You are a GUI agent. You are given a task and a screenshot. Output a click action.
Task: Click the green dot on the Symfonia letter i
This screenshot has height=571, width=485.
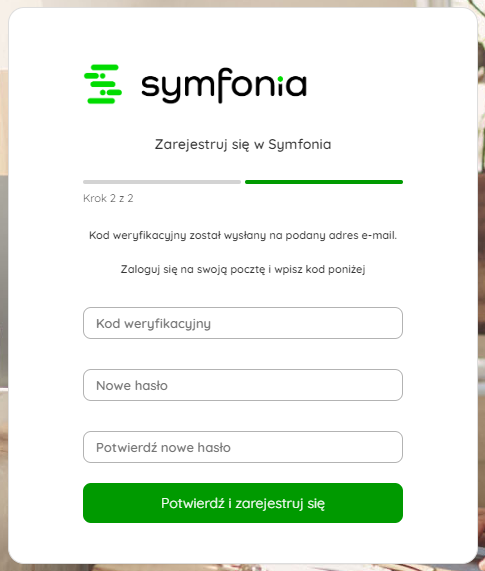point(280,79)
